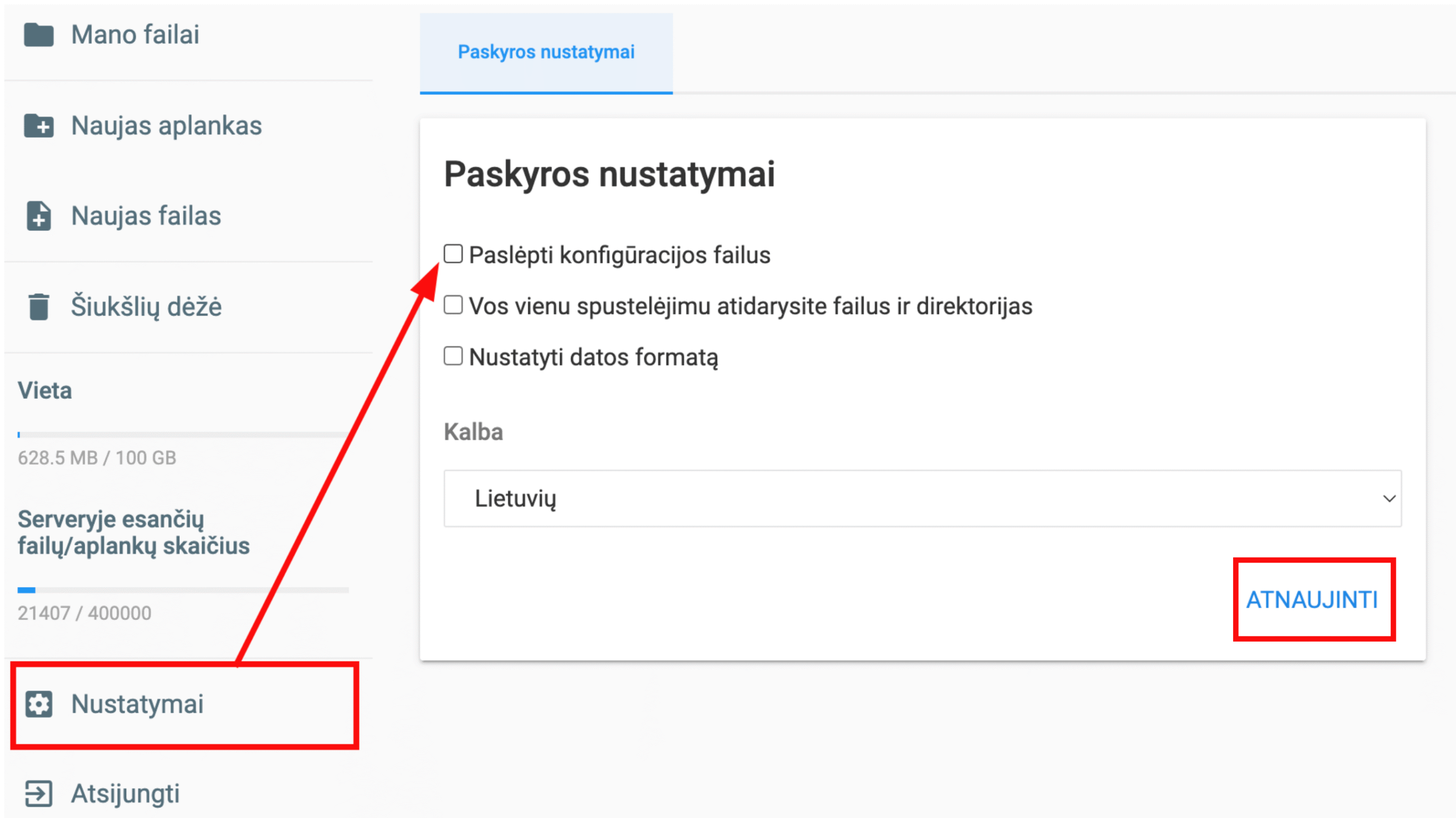Click the folder icon next to Mano failai
1456x818 pixels.
click(38, 34)
